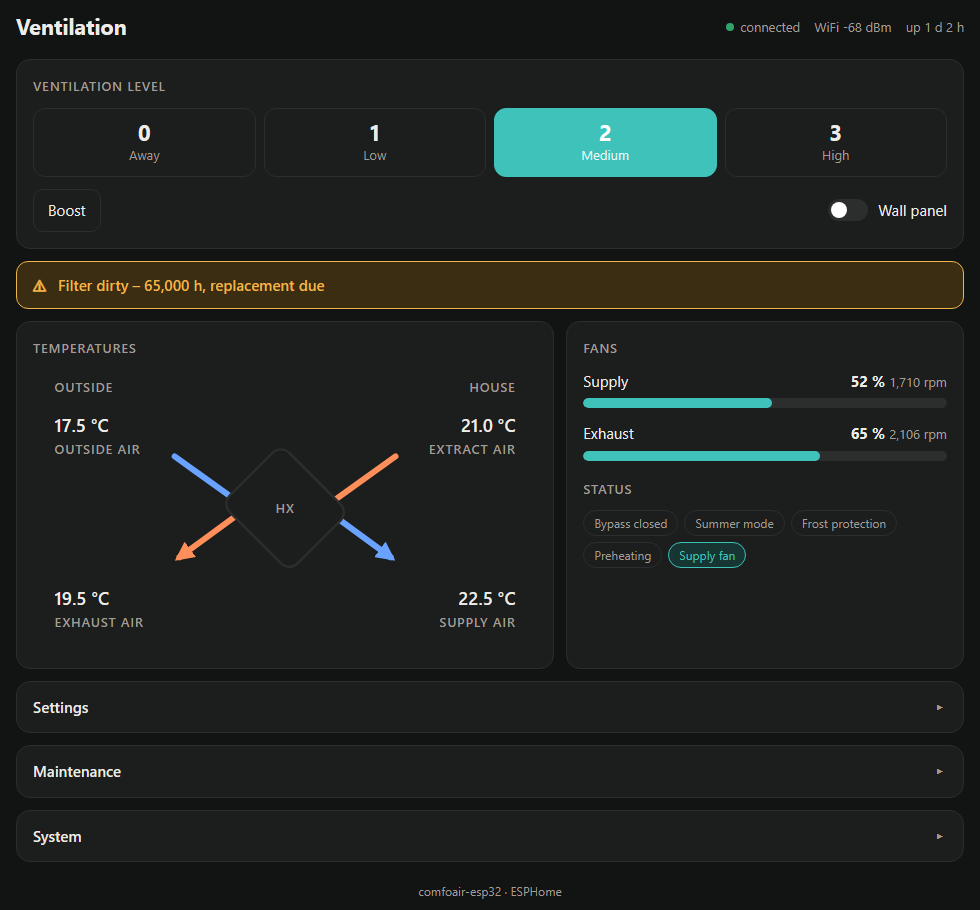Click the Supply fan speed bar
The image size is (980, 910).
coord(764,403)
